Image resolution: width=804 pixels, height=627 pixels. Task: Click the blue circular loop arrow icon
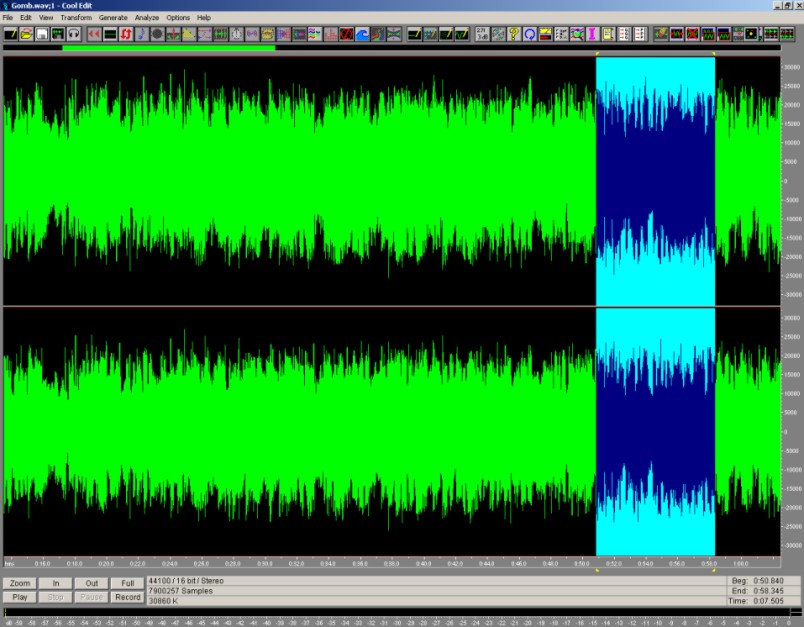click(x=530, y=34)
